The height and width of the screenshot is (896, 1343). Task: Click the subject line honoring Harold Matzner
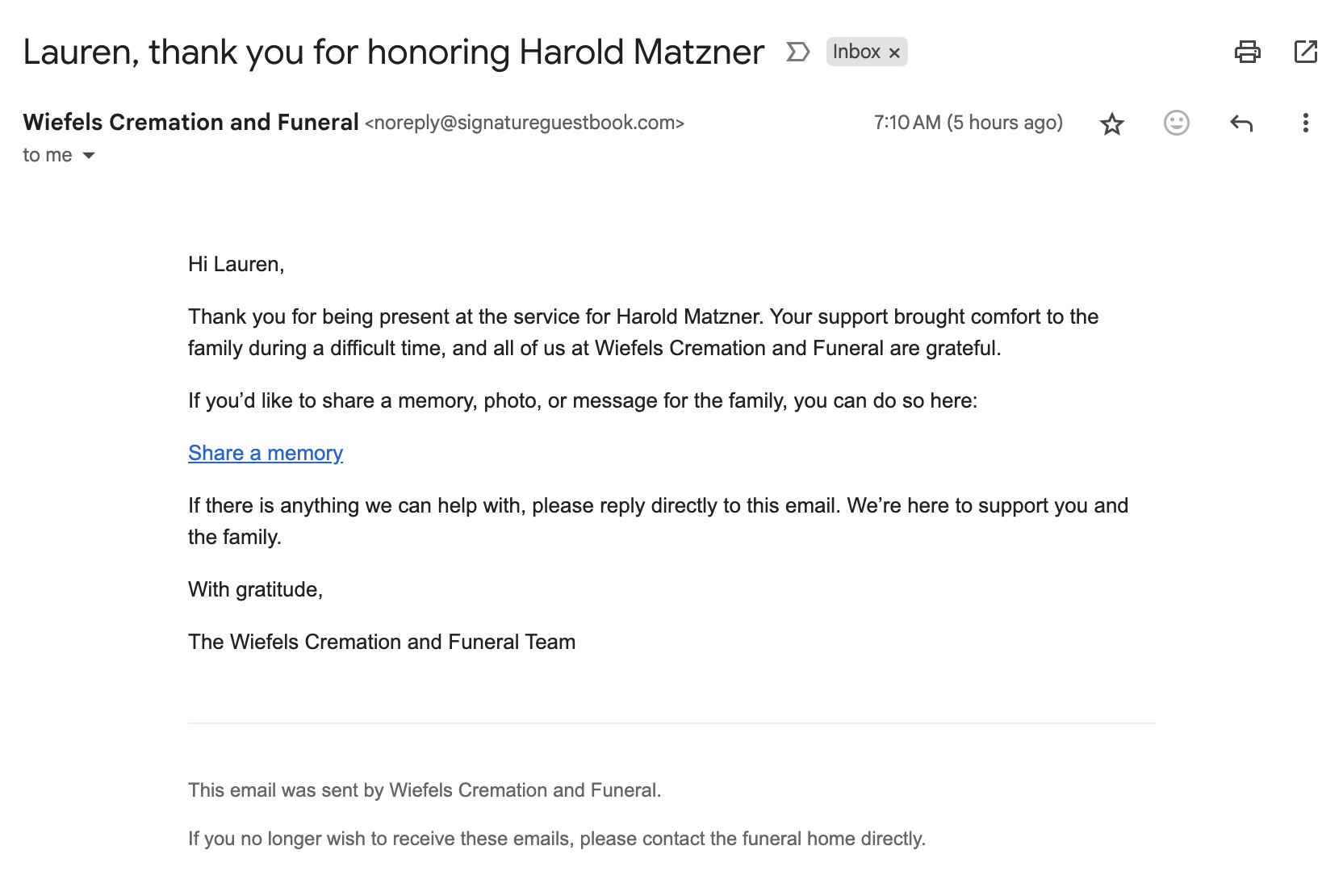(x=393, y=52)
